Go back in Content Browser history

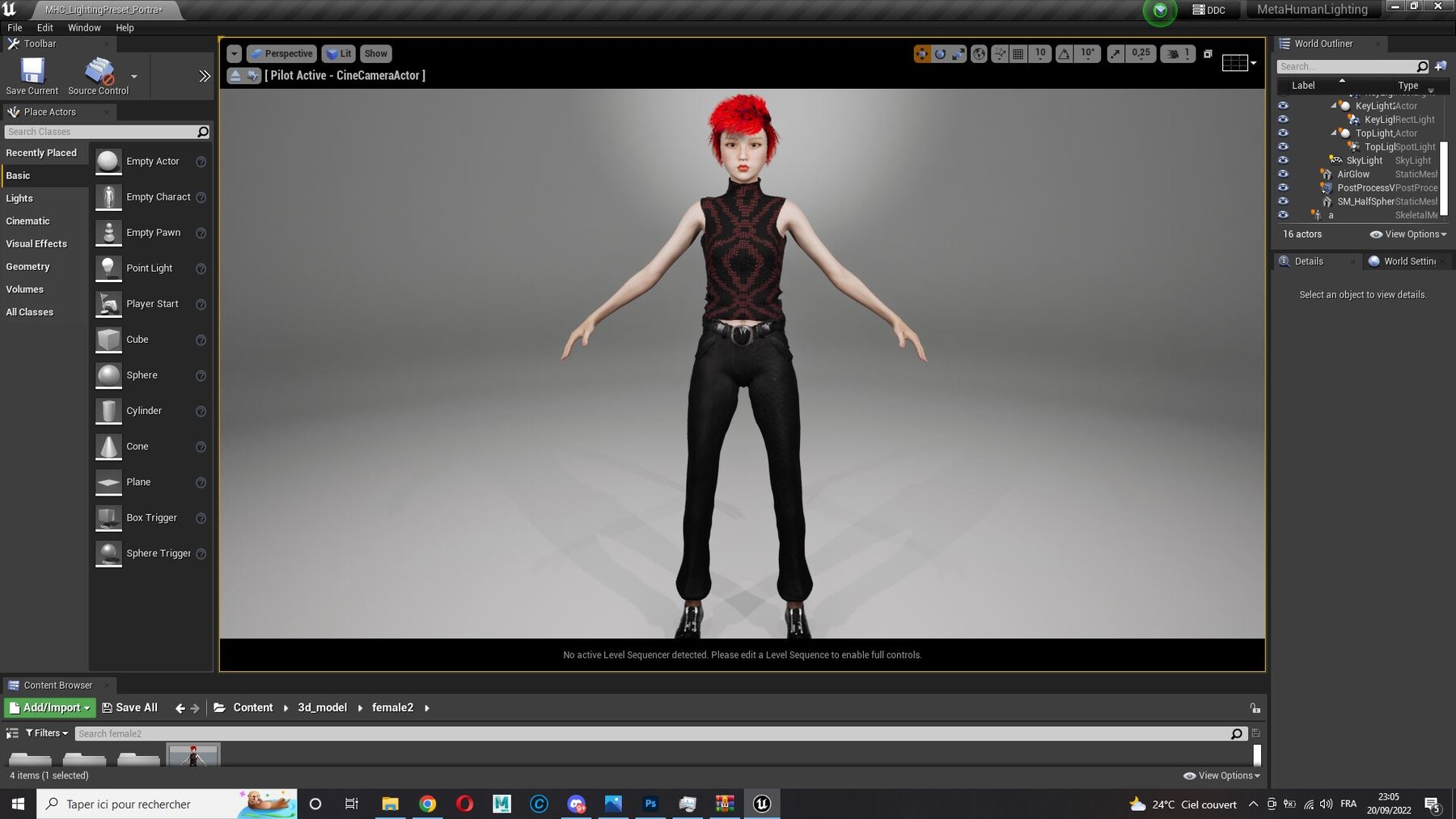(180, 708)
